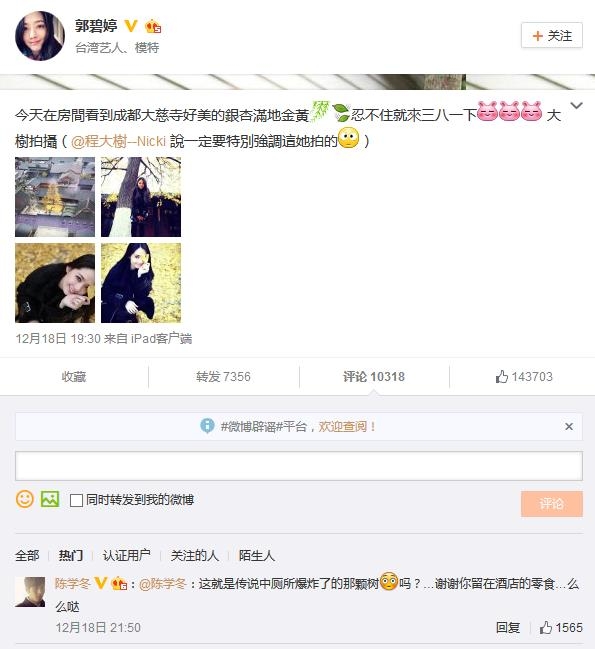The height and width of the screenshot is (649, 595).
Task: Click the membership crown badge beside 郭碧婷
Action: pyautogui.click(x=153, y=26)
